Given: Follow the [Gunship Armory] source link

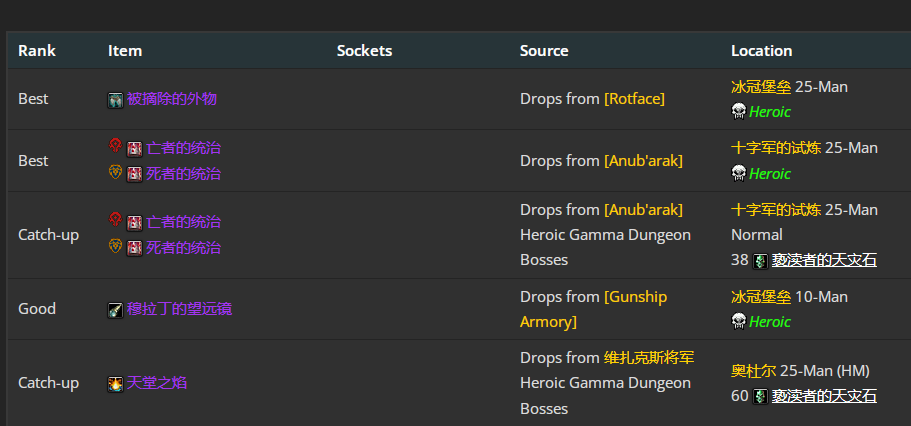Looking at the screenshot, I should pos(593,309).
